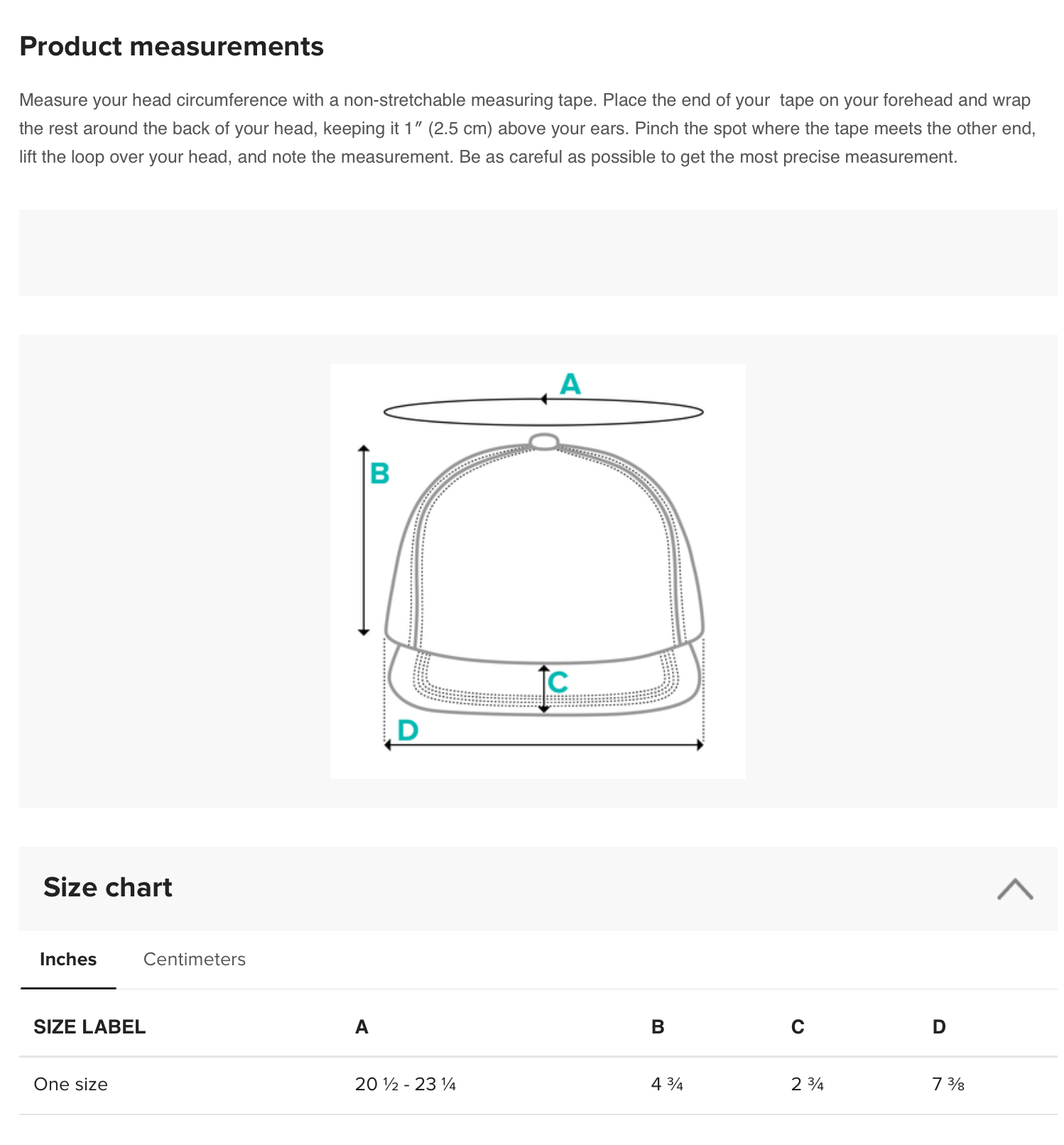This screenshot has height=1145, width=1064.
Task: Click the Size chart heading
Action: (108, 887)
